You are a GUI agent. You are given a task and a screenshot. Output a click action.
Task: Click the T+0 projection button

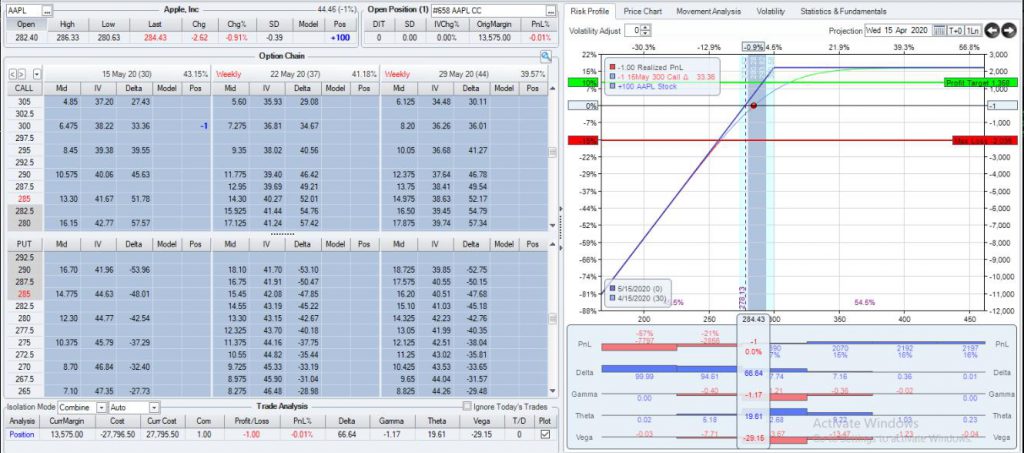[955, 31]
